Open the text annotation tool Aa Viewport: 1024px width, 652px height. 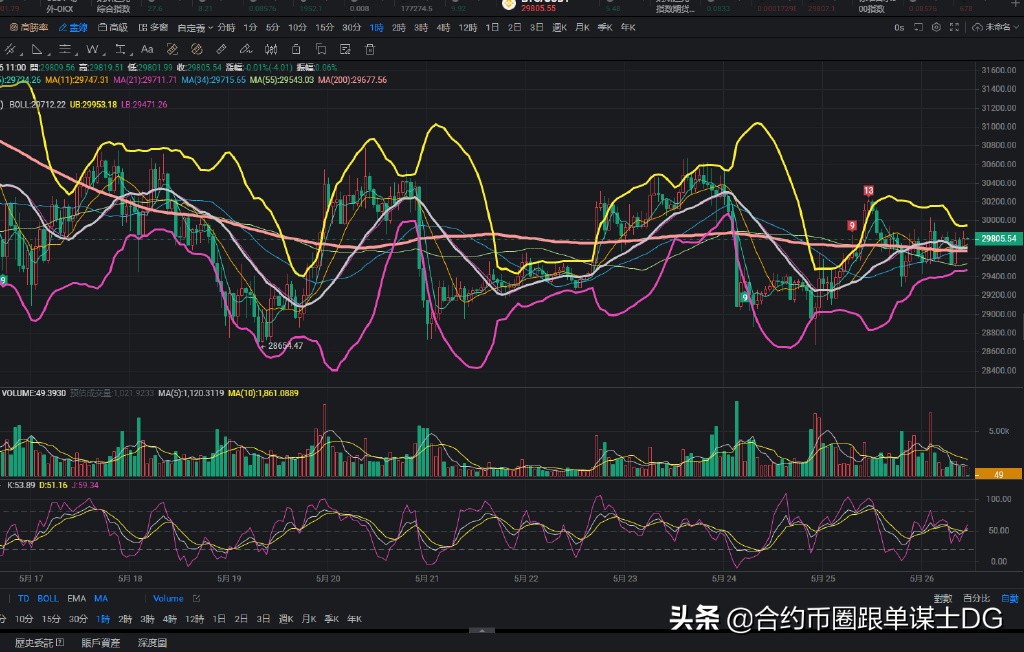click(146, 49)
